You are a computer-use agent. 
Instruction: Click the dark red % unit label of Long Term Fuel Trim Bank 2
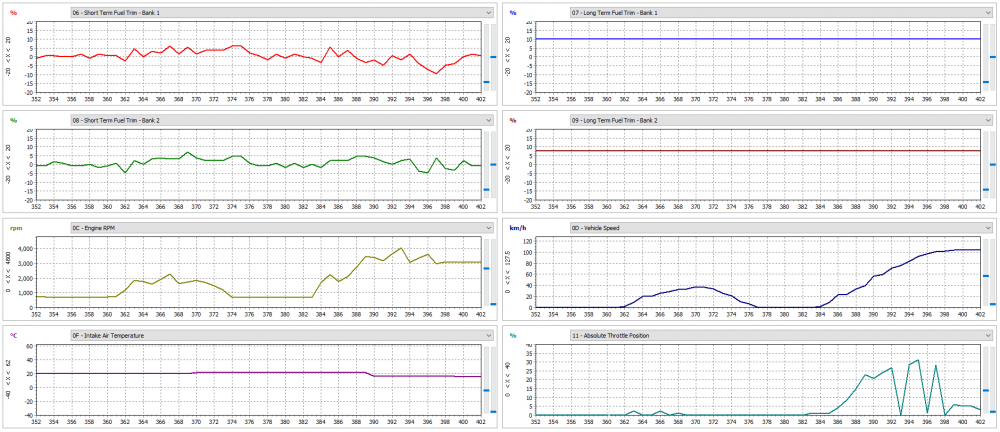tap(513, 121)
